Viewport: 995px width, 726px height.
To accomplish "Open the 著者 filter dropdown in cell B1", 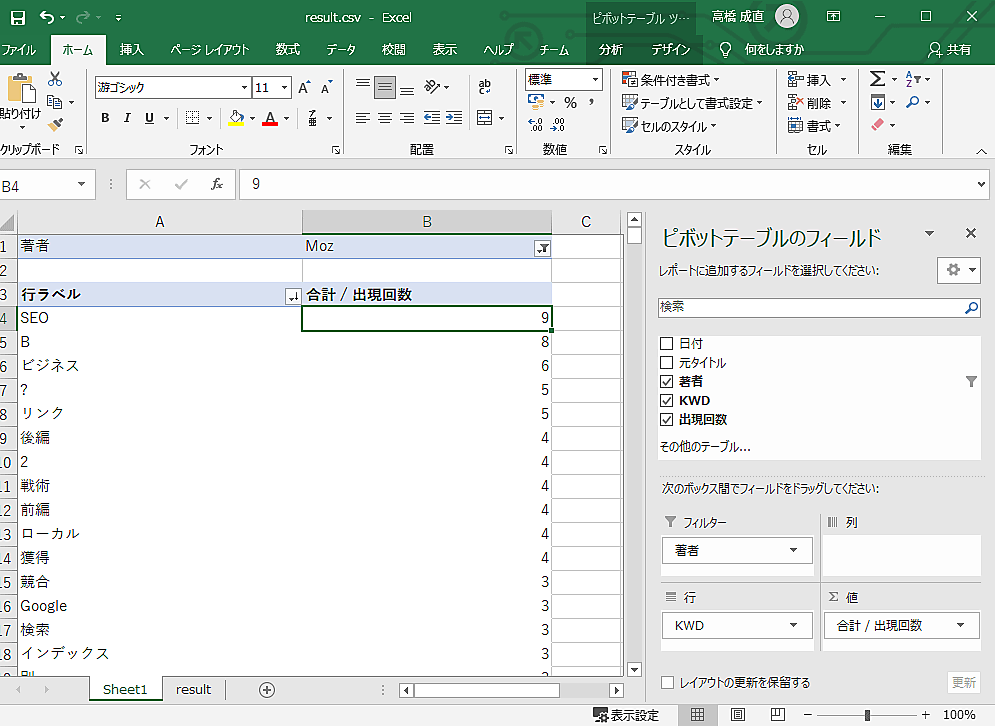I will click(x=542, y=248).
